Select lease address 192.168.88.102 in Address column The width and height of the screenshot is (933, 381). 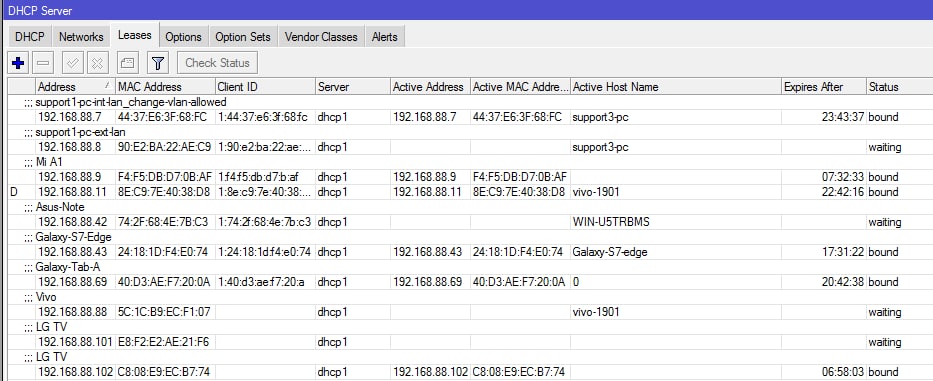coord(75,371)
